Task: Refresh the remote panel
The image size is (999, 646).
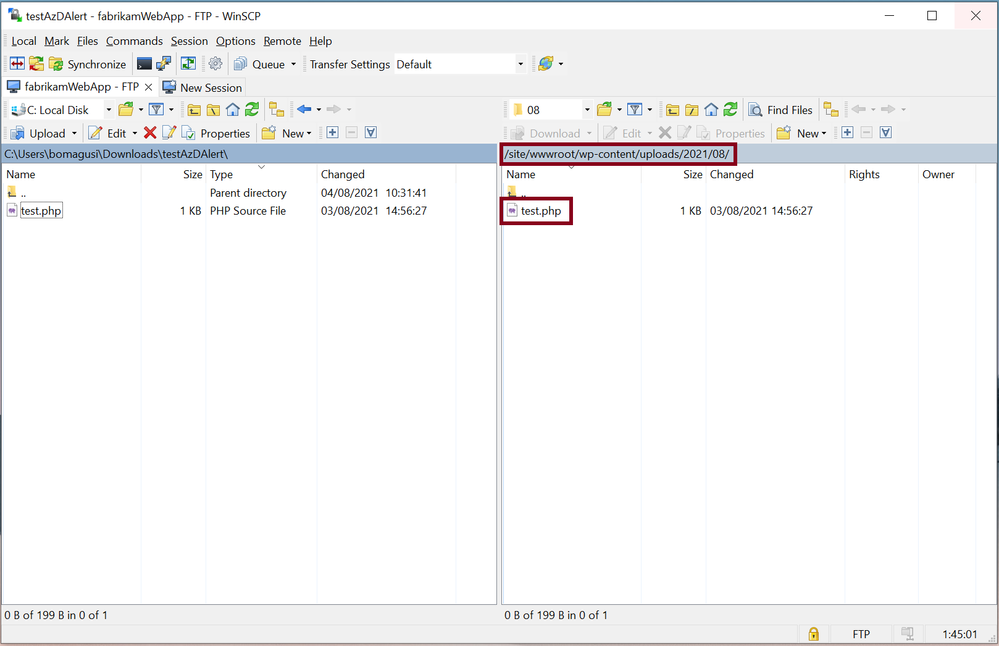Action: point(731,110)
